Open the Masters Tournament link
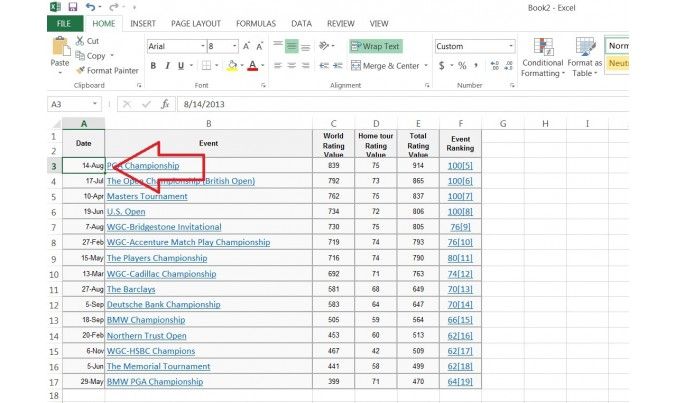The image size is (675, 403). [x=147, y=196]
